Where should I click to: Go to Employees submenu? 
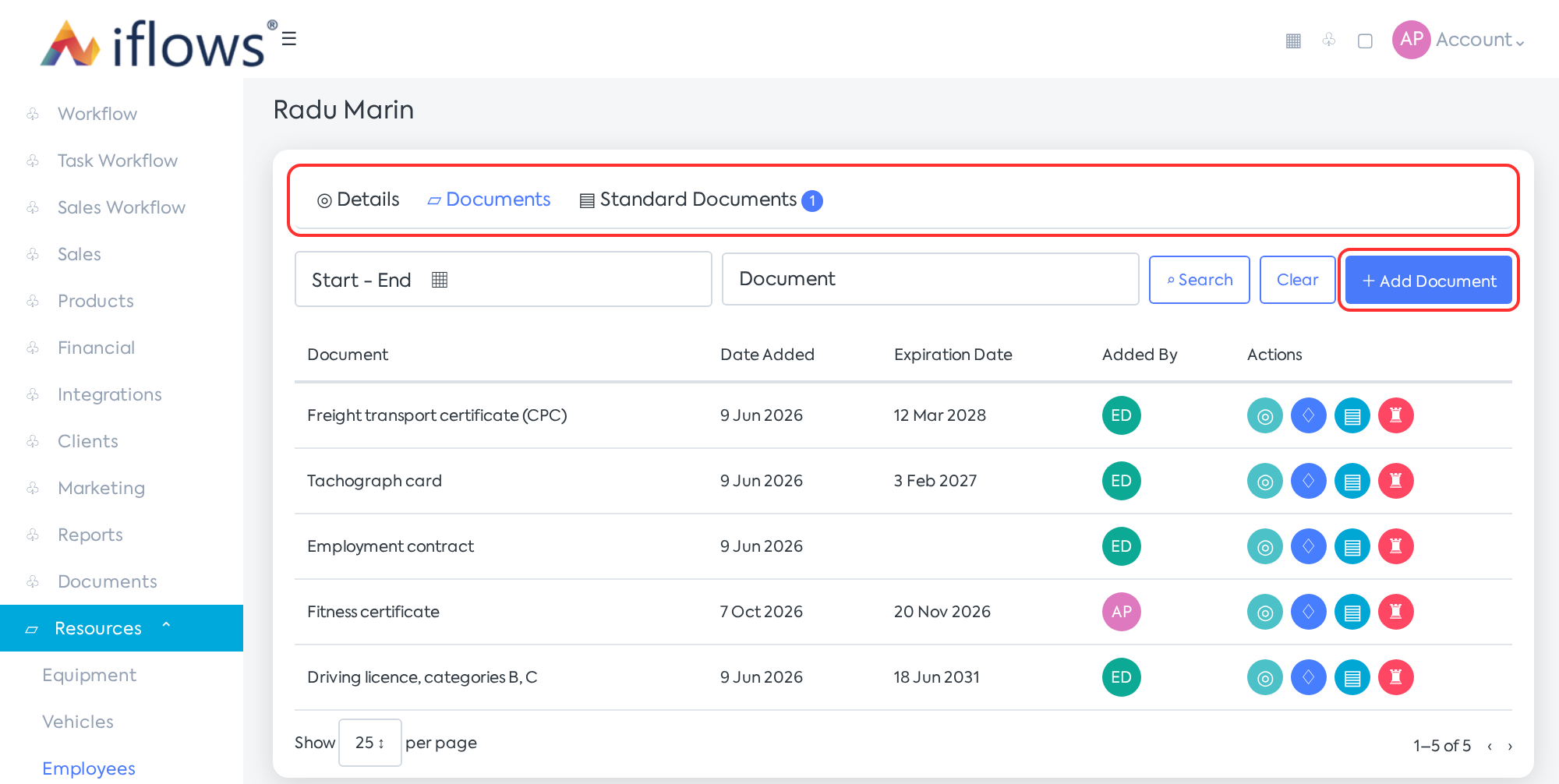pyautogui.click(x=89, y=768)
